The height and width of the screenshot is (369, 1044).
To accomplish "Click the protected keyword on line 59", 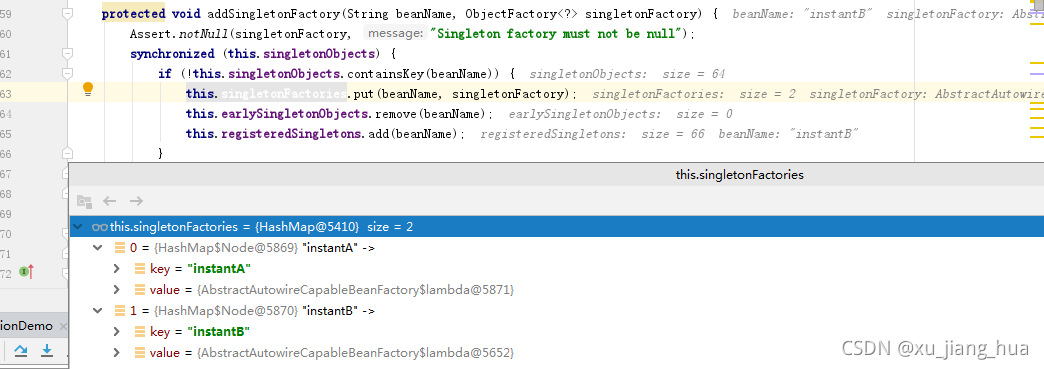I will click(133, 13).
